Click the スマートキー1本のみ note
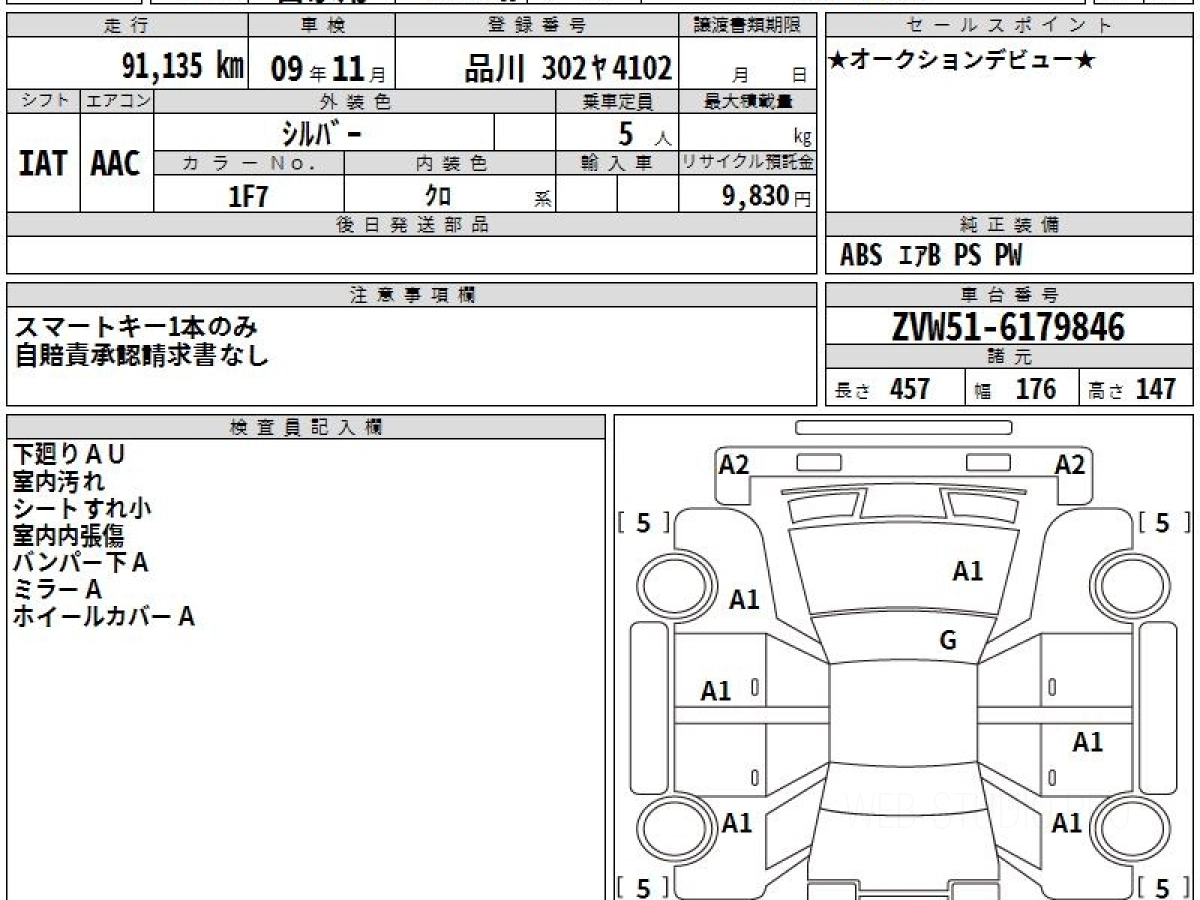1200x900 pixels. coord(136,326)
